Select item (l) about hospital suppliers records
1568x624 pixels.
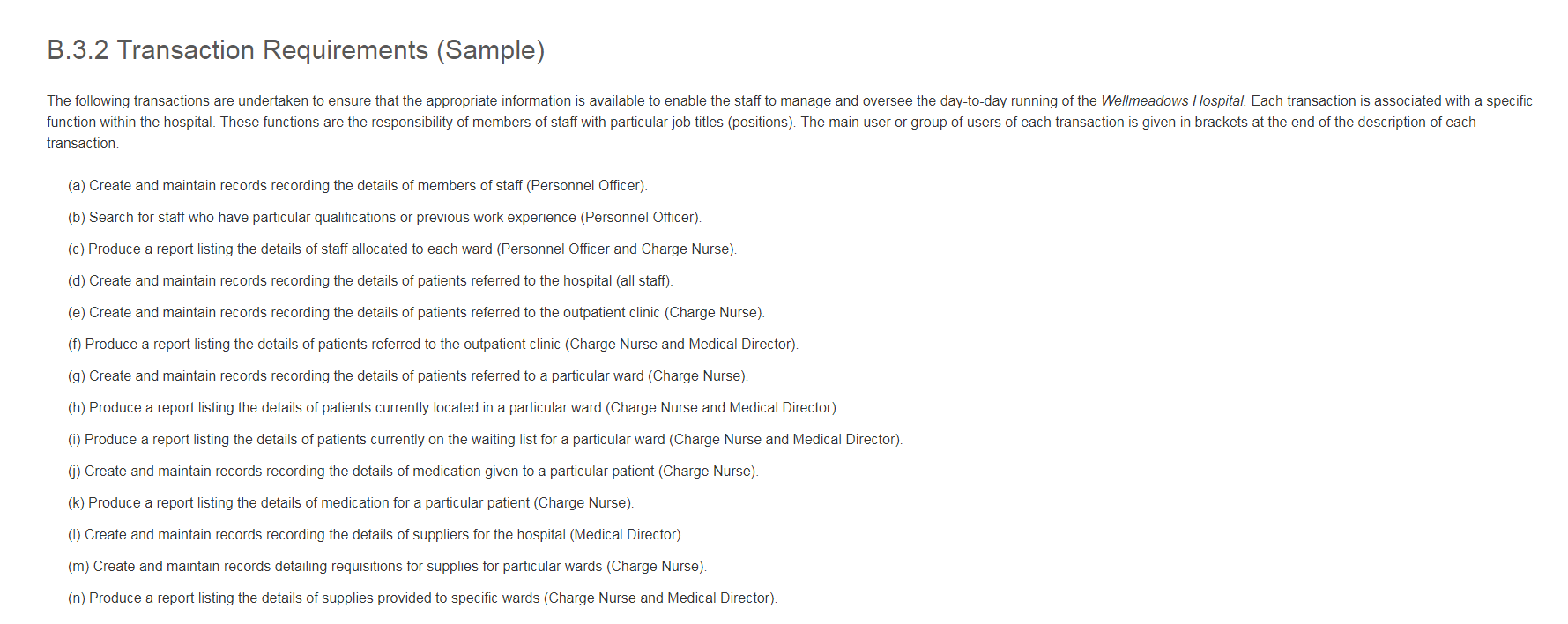(x=375, y=535)
